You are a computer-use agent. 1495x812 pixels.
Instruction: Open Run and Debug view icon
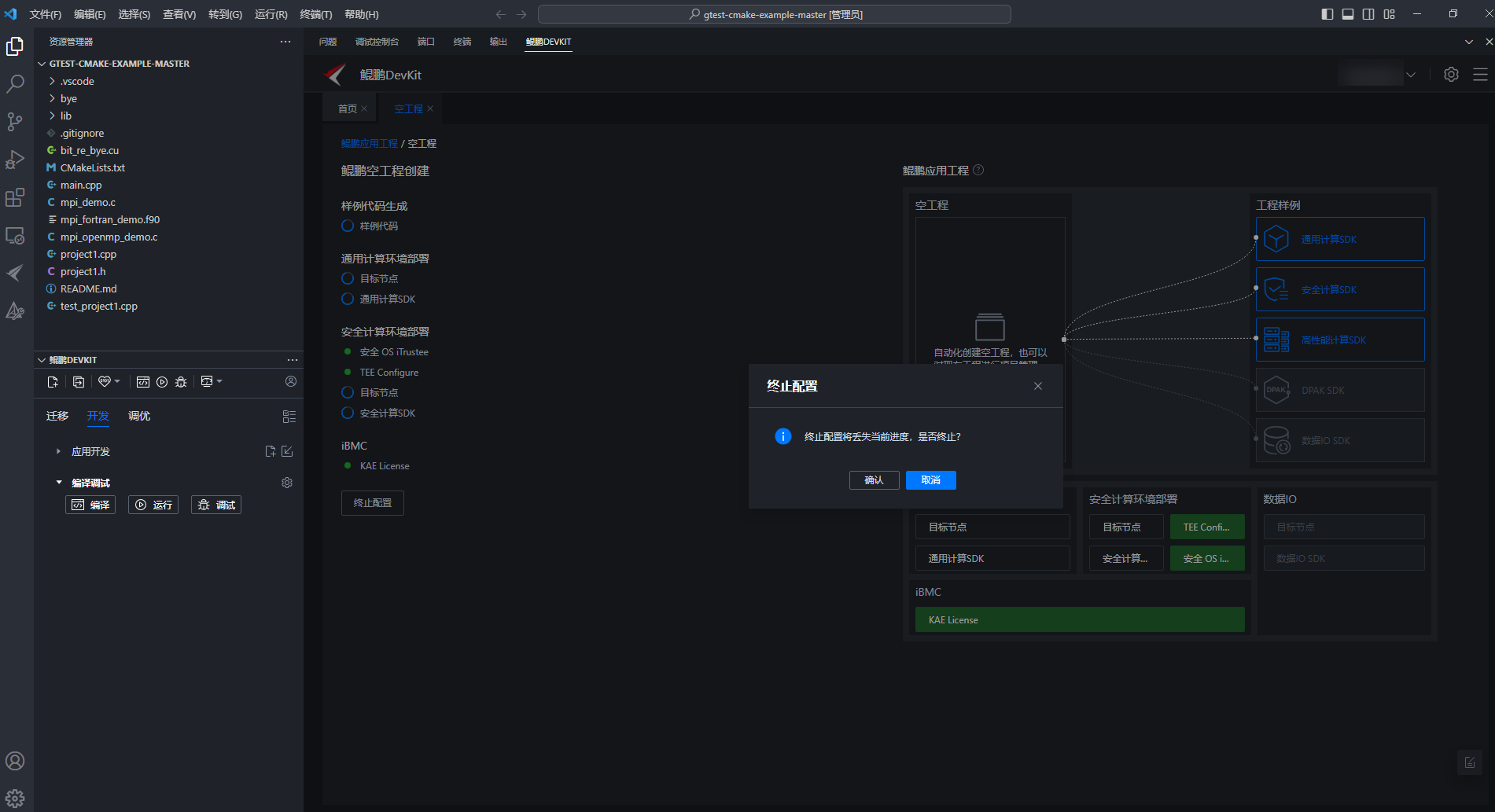15,160
